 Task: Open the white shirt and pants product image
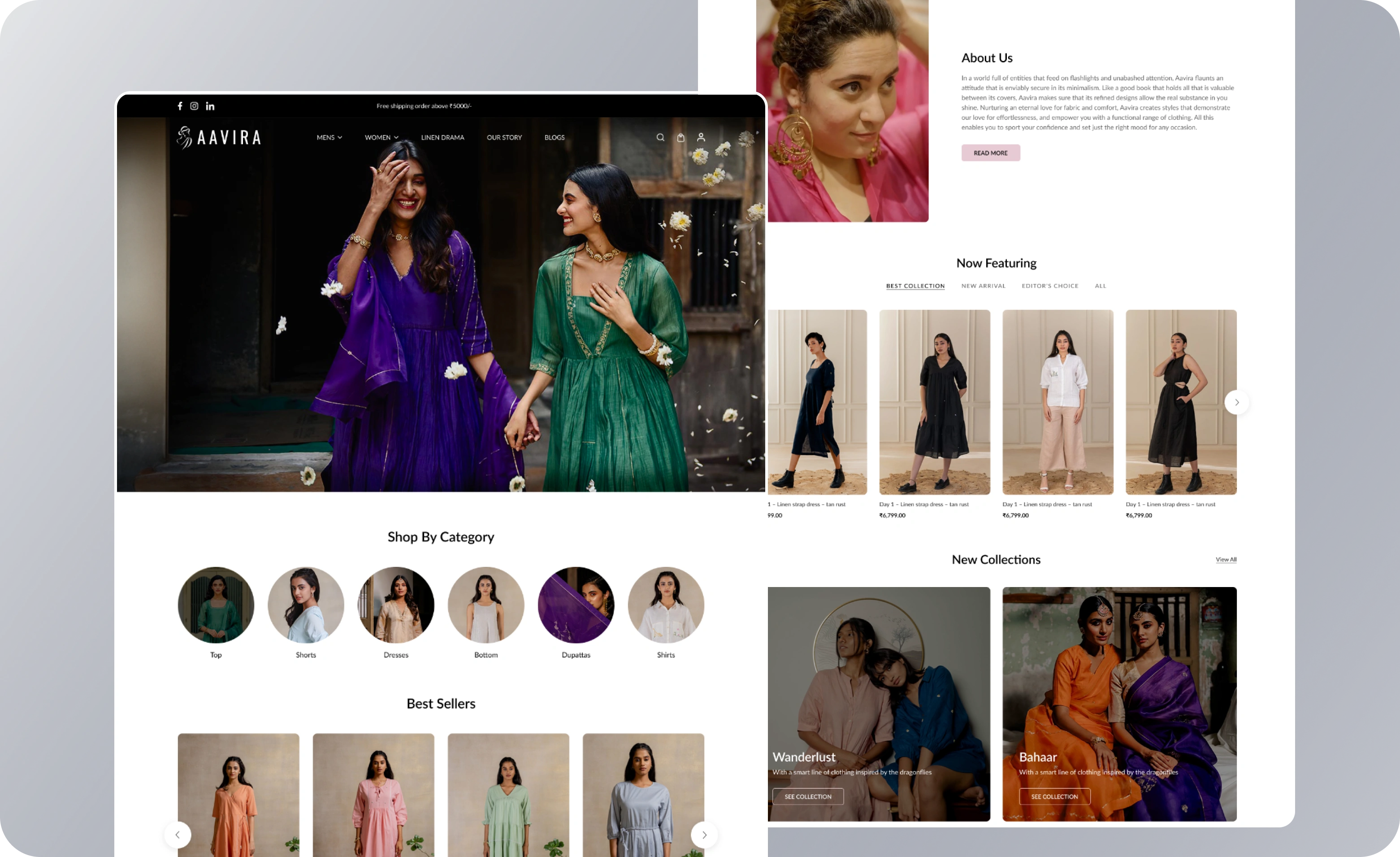coord(1058,402)
